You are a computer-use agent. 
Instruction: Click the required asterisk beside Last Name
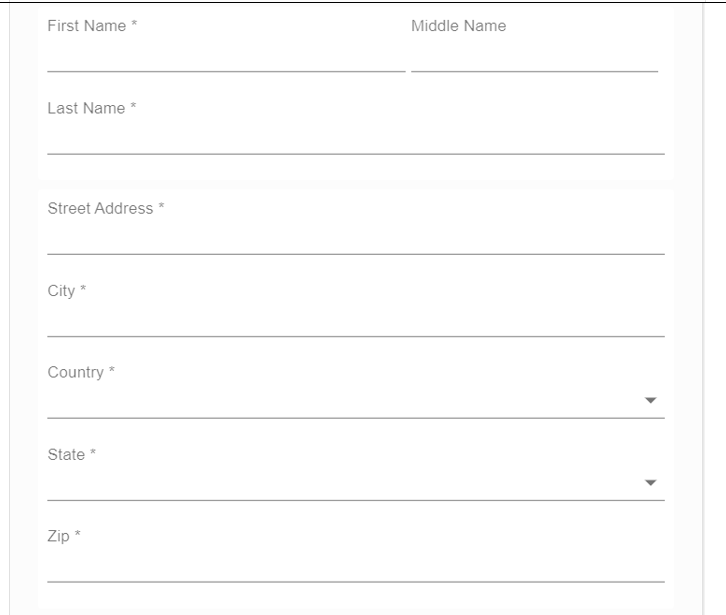[133, 107]
